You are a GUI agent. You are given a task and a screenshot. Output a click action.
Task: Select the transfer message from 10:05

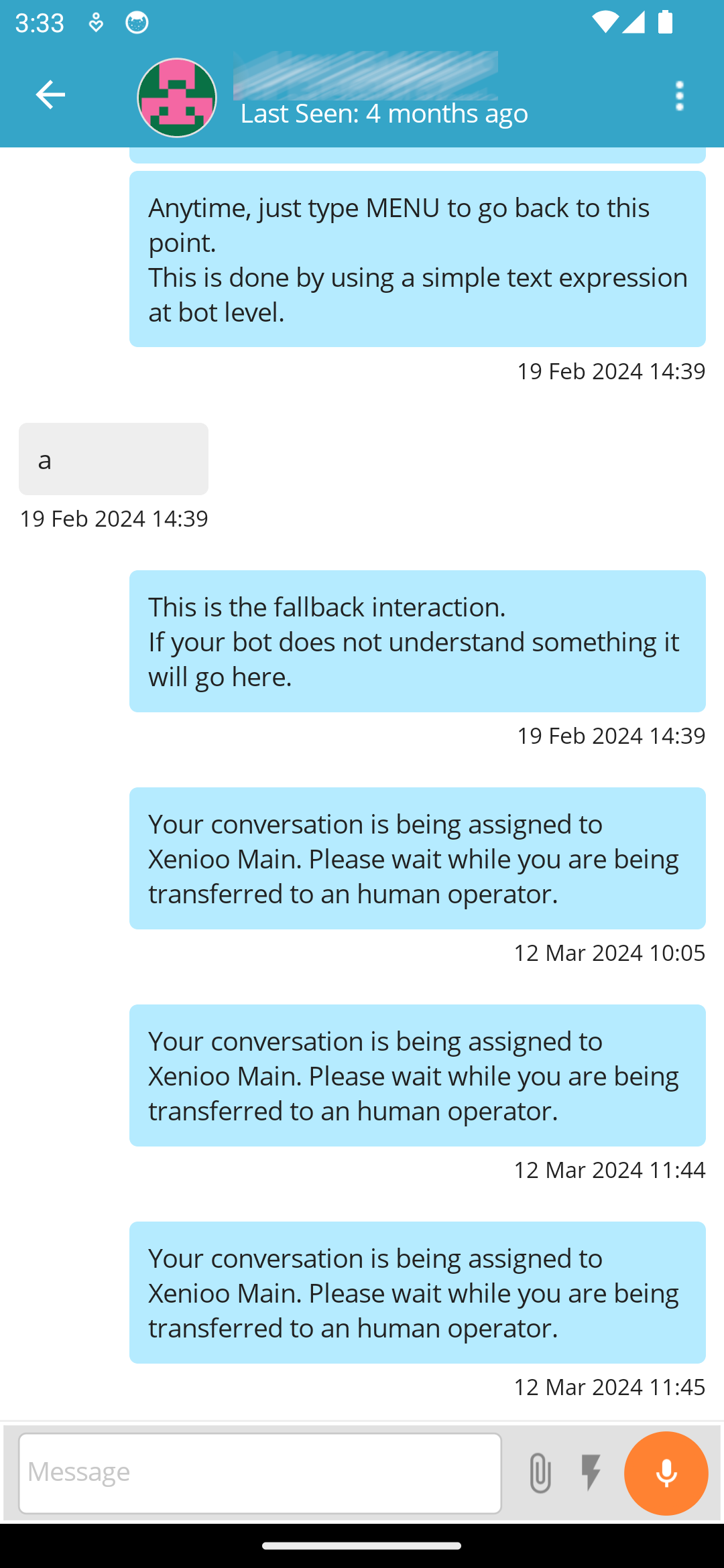coord(417,858)
